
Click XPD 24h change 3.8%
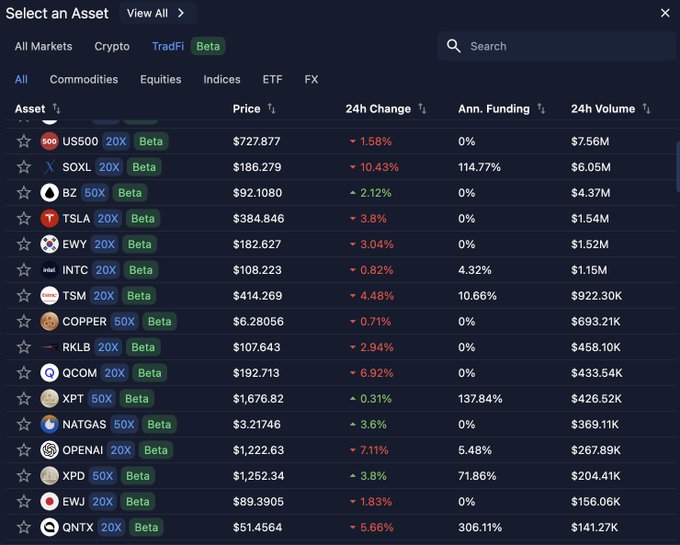(x=368, y=476)
